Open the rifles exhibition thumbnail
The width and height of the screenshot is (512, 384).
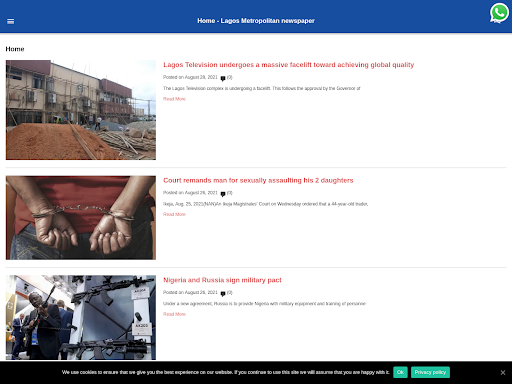81,317
